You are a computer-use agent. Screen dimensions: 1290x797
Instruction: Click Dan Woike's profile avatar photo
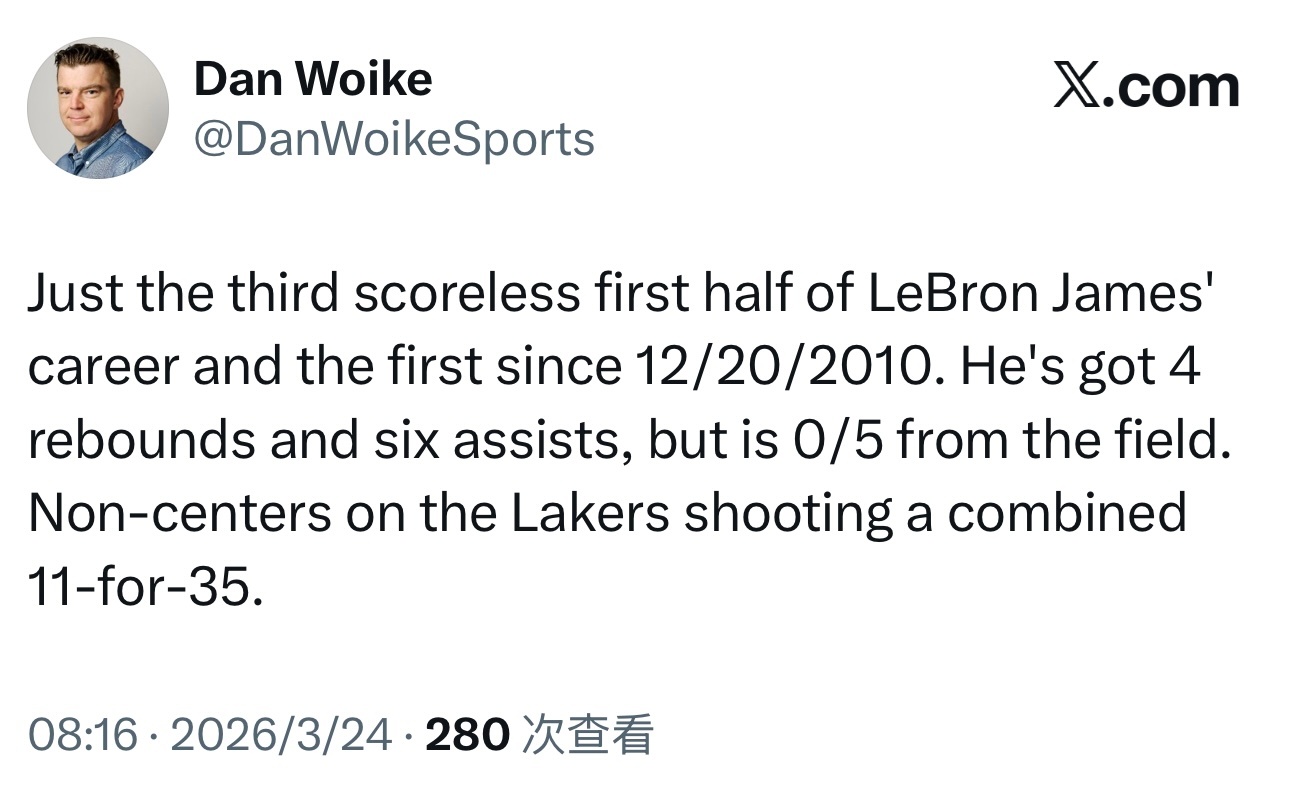[x=98, y=108]
